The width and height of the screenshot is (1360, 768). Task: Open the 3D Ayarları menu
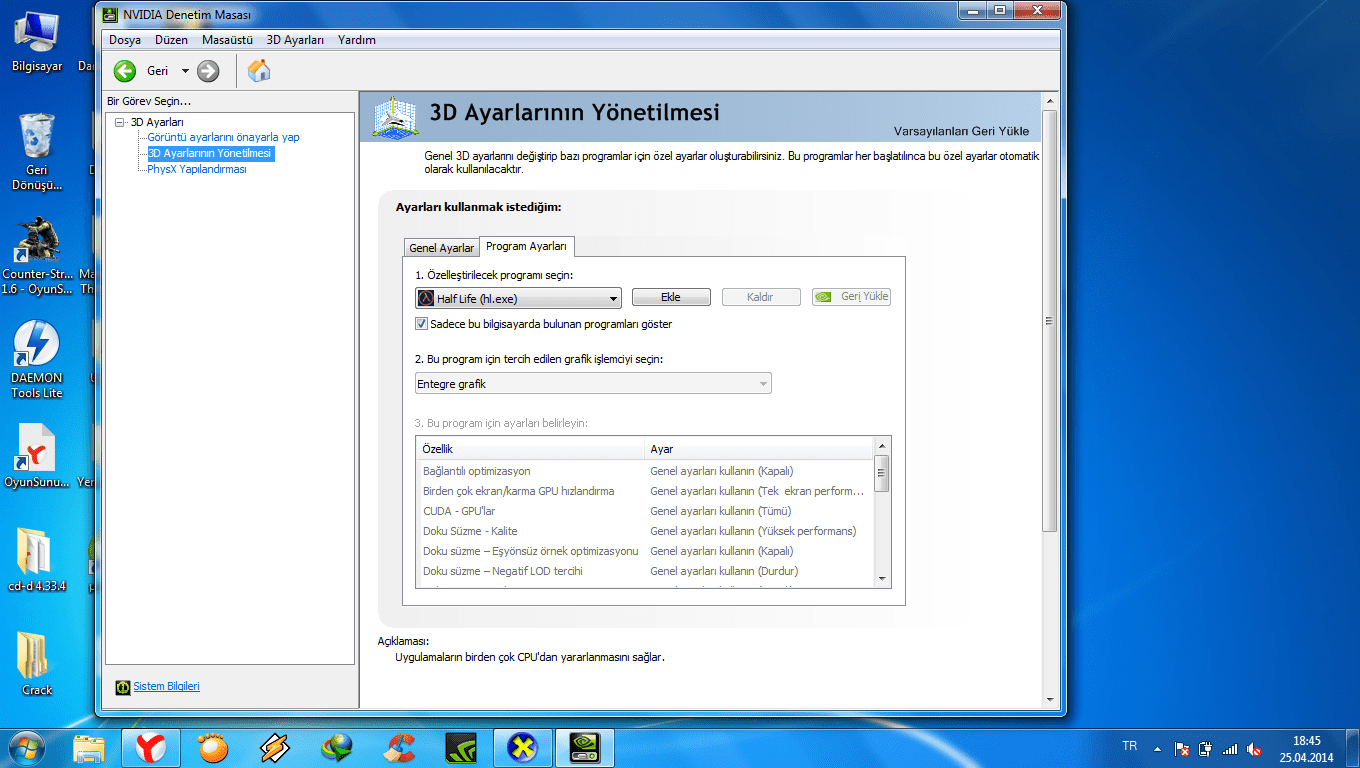[x=295, y=40]
